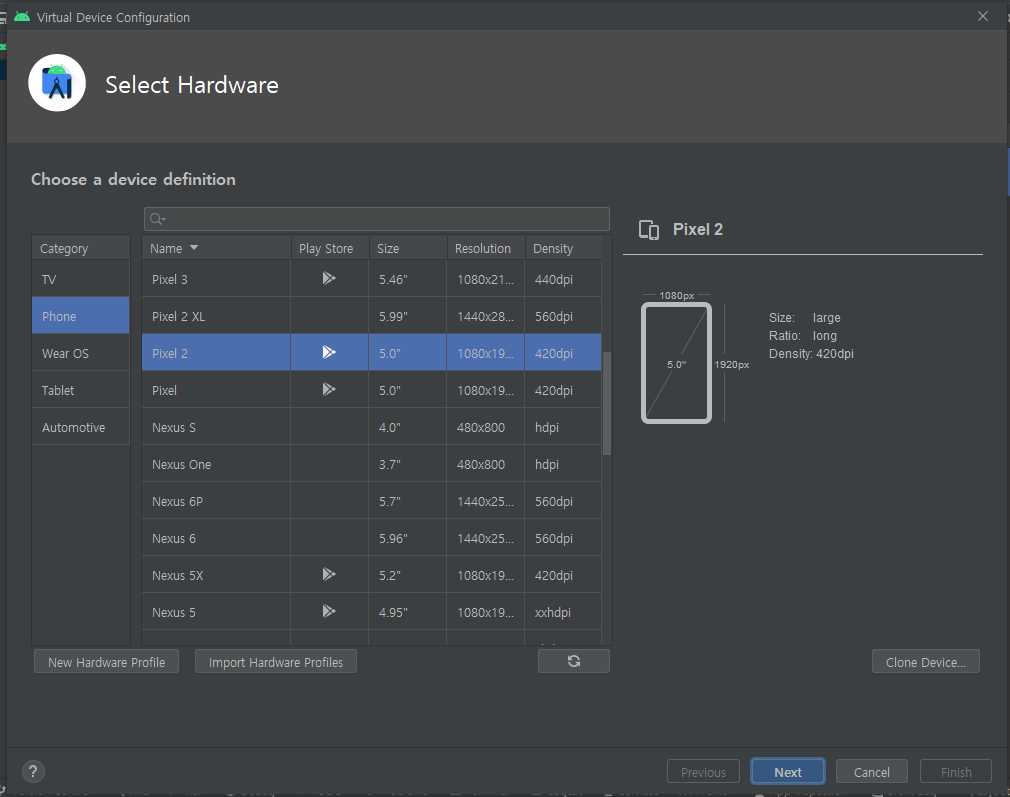
Task: Select the Wear OS category
Action: (81, 353)
